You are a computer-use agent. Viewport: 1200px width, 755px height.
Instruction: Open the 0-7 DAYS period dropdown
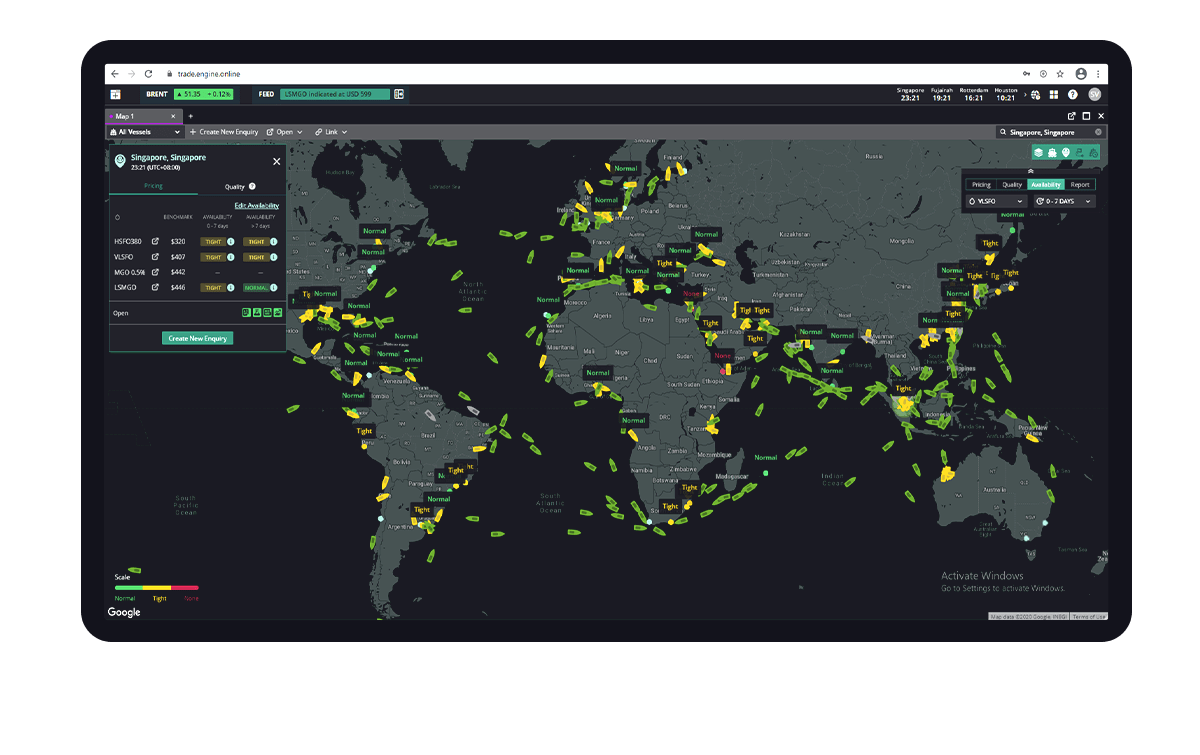click(1063, 201)
